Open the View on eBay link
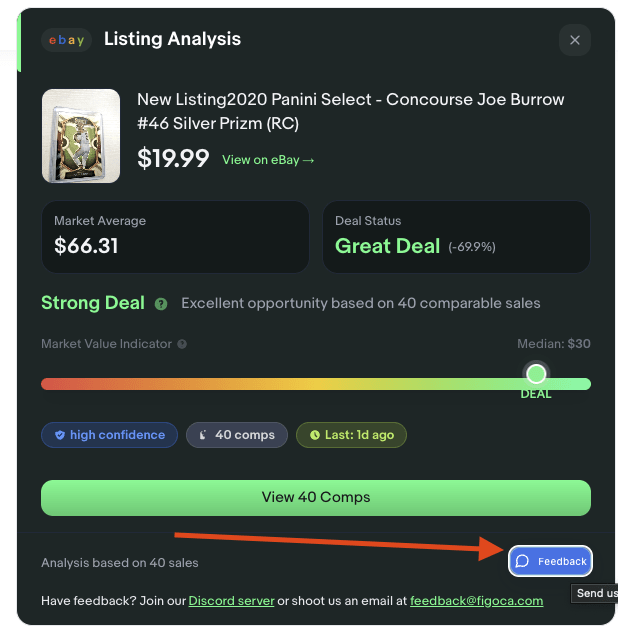The width and height of the screenshot is (618, 637). pos(268,160)
